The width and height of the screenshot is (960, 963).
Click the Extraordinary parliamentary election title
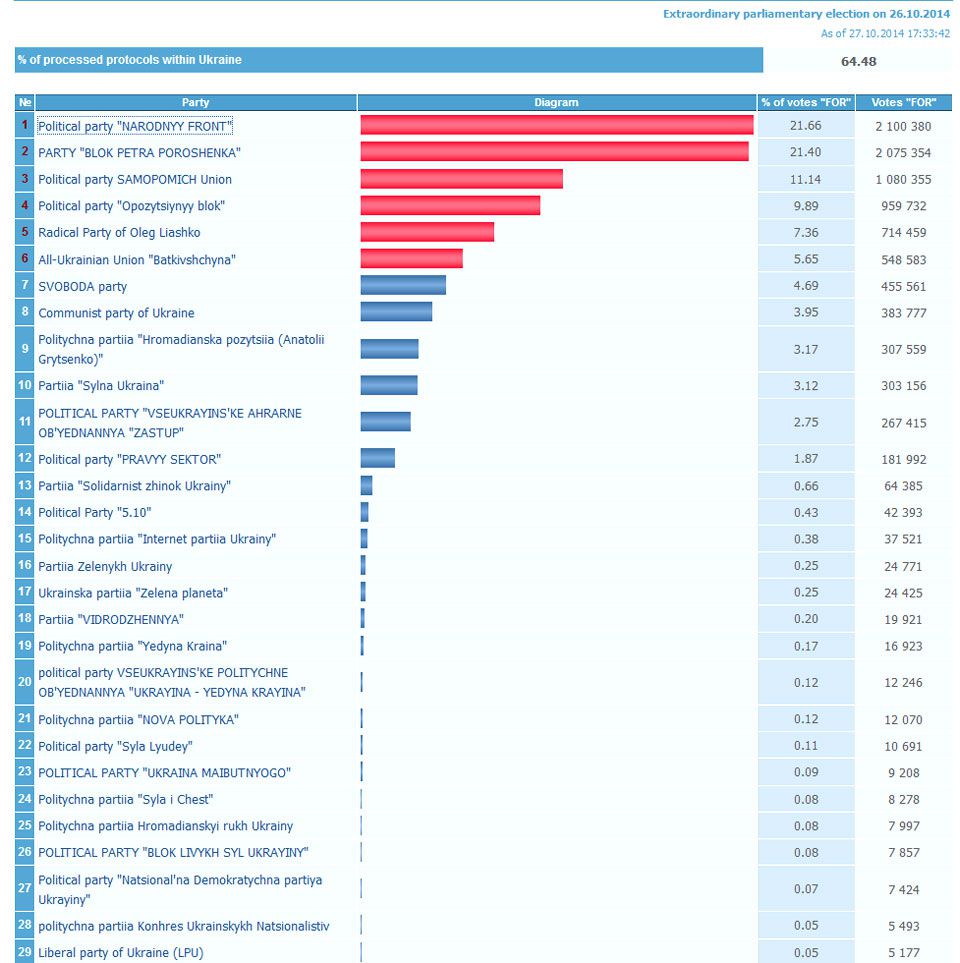click(x=806, y=14)
